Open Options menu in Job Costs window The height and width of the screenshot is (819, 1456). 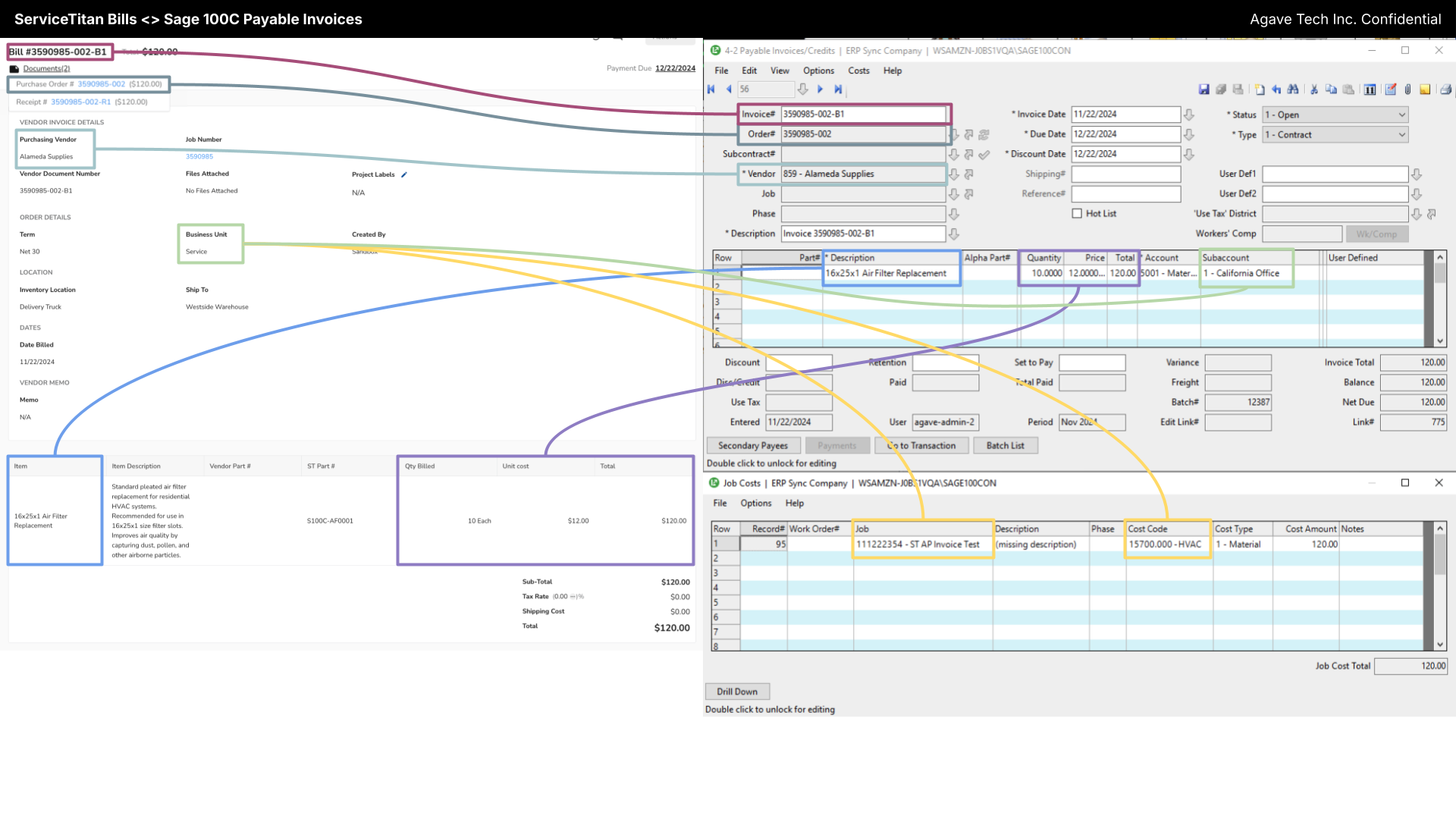click(756, 503)
